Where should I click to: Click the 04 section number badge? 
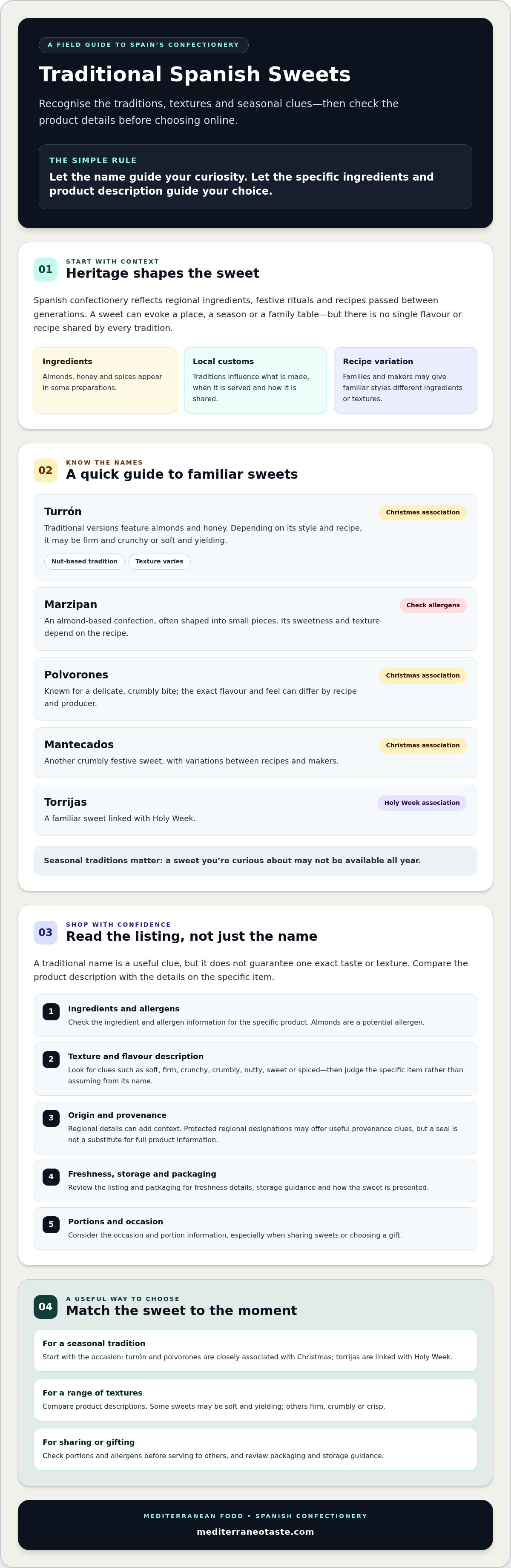(x=46, y=1307)
